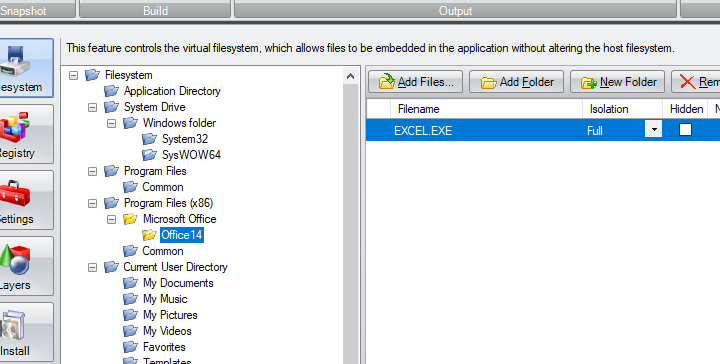Sort by the Filename column header
Screen dimensions: 720x364
pyautogui.click(x=487, y=109)
